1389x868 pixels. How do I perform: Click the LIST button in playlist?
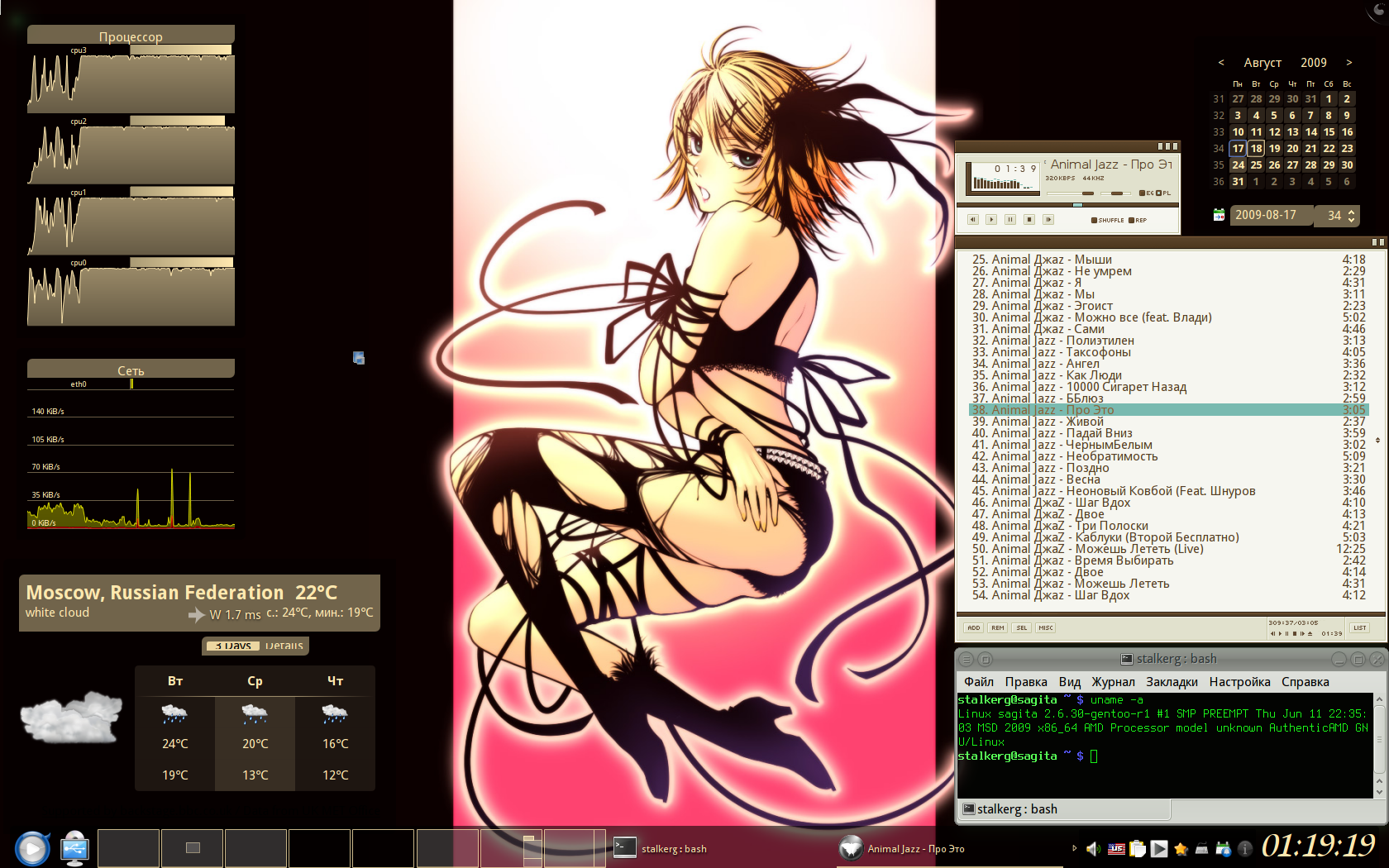pos(1360,628)
